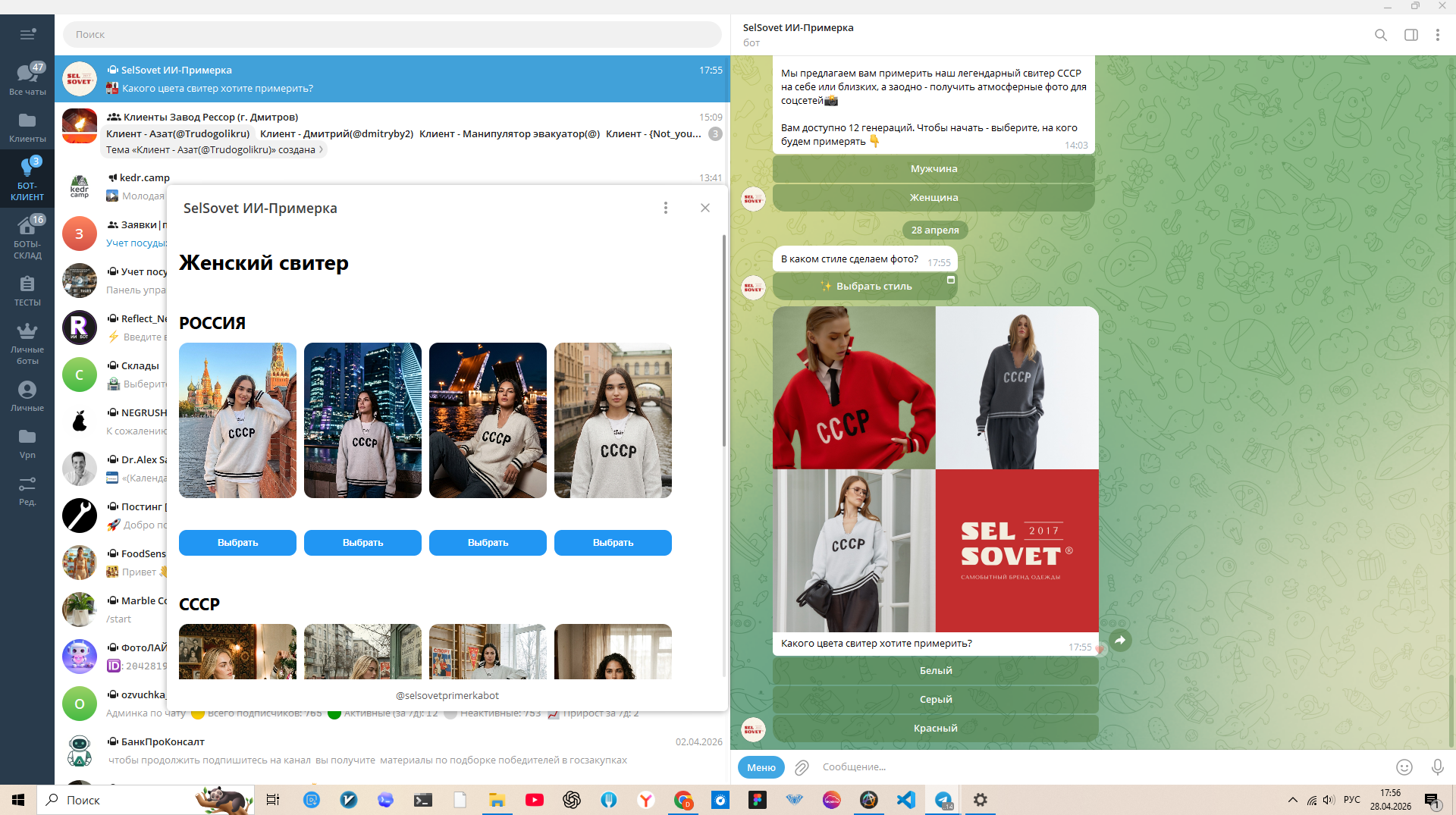Pick the Красный color option
This screenshot has height=815, width=1456.
(x=936, y=728)
